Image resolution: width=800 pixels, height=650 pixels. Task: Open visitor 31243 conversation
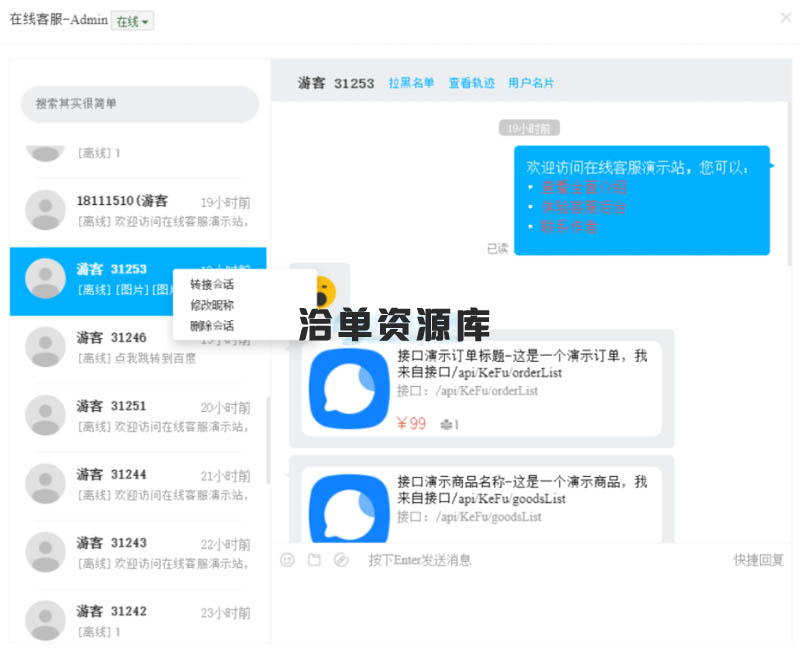tap(138, 553)
